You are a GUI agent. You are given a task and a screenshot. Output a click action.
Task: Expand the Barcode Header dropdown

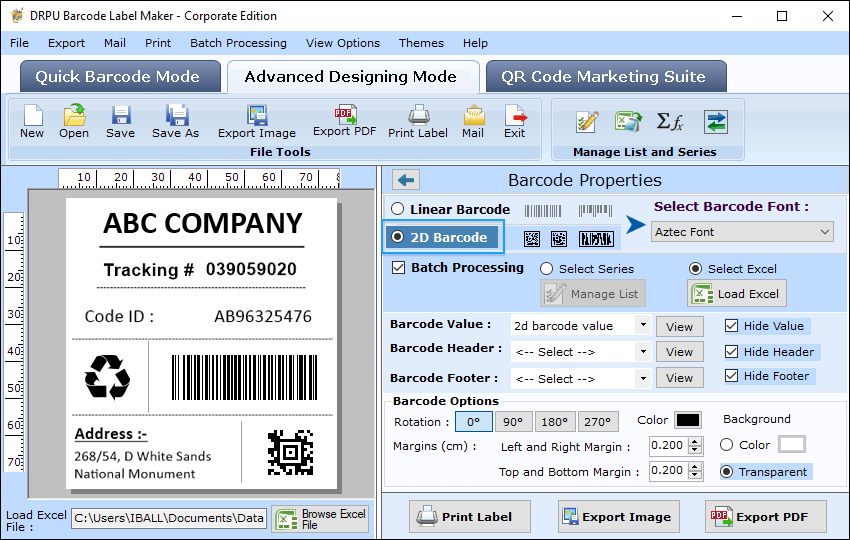click(643, 351)
